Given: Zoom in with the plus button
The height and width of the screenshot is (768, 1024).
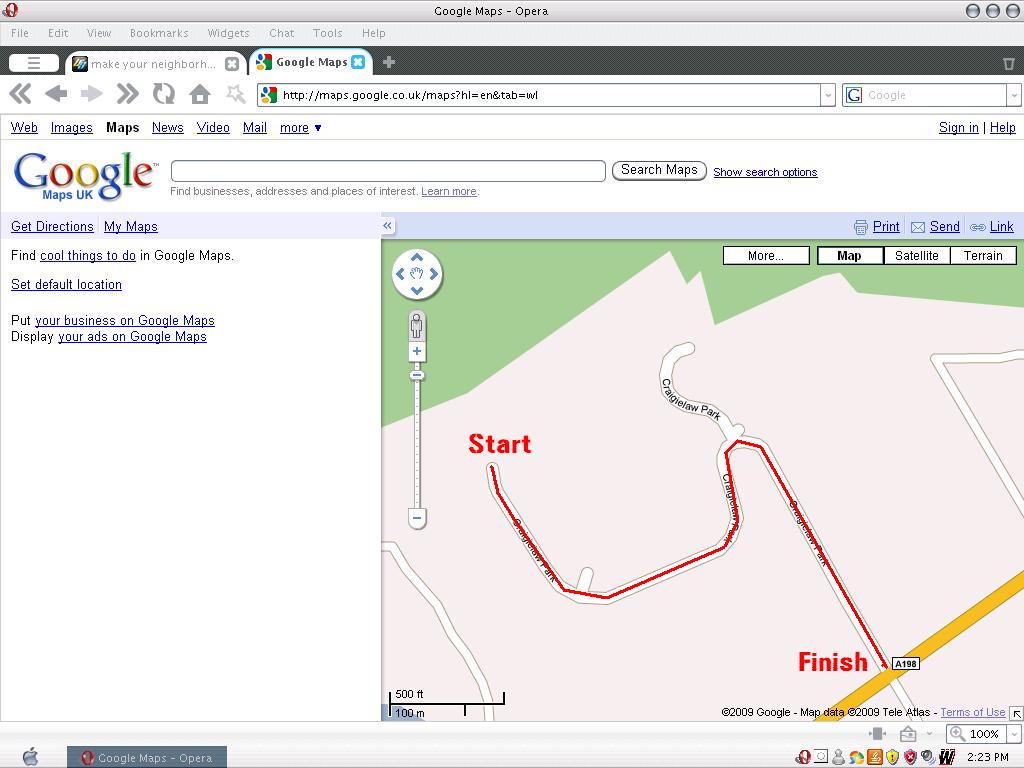Looking at the screenshot, I should pos(417,351).
